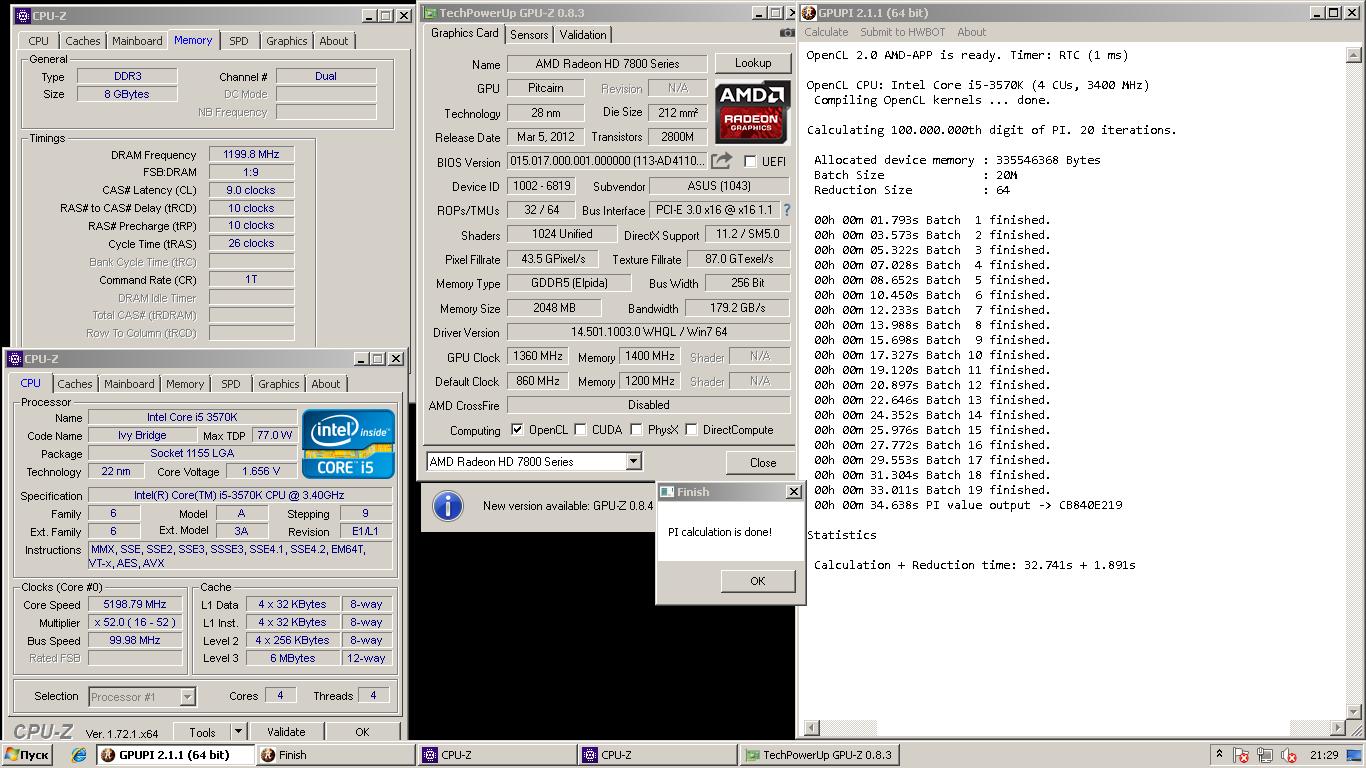Select the Graphics Card tab in GPU-Z

tap(465, 33)
